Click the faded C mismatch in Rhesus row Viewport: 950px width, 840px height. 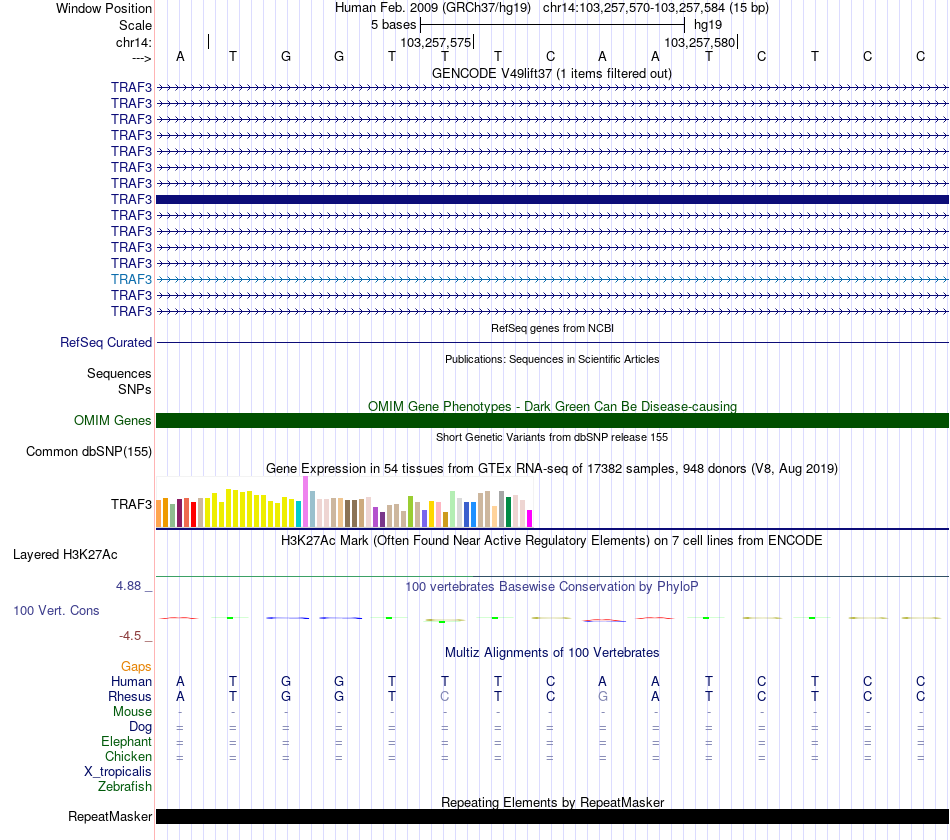point(445,696)
